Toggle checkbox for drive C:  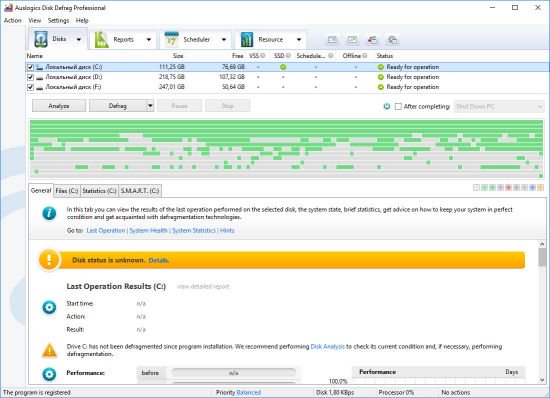pyautogui.click(x=31, y=67)
